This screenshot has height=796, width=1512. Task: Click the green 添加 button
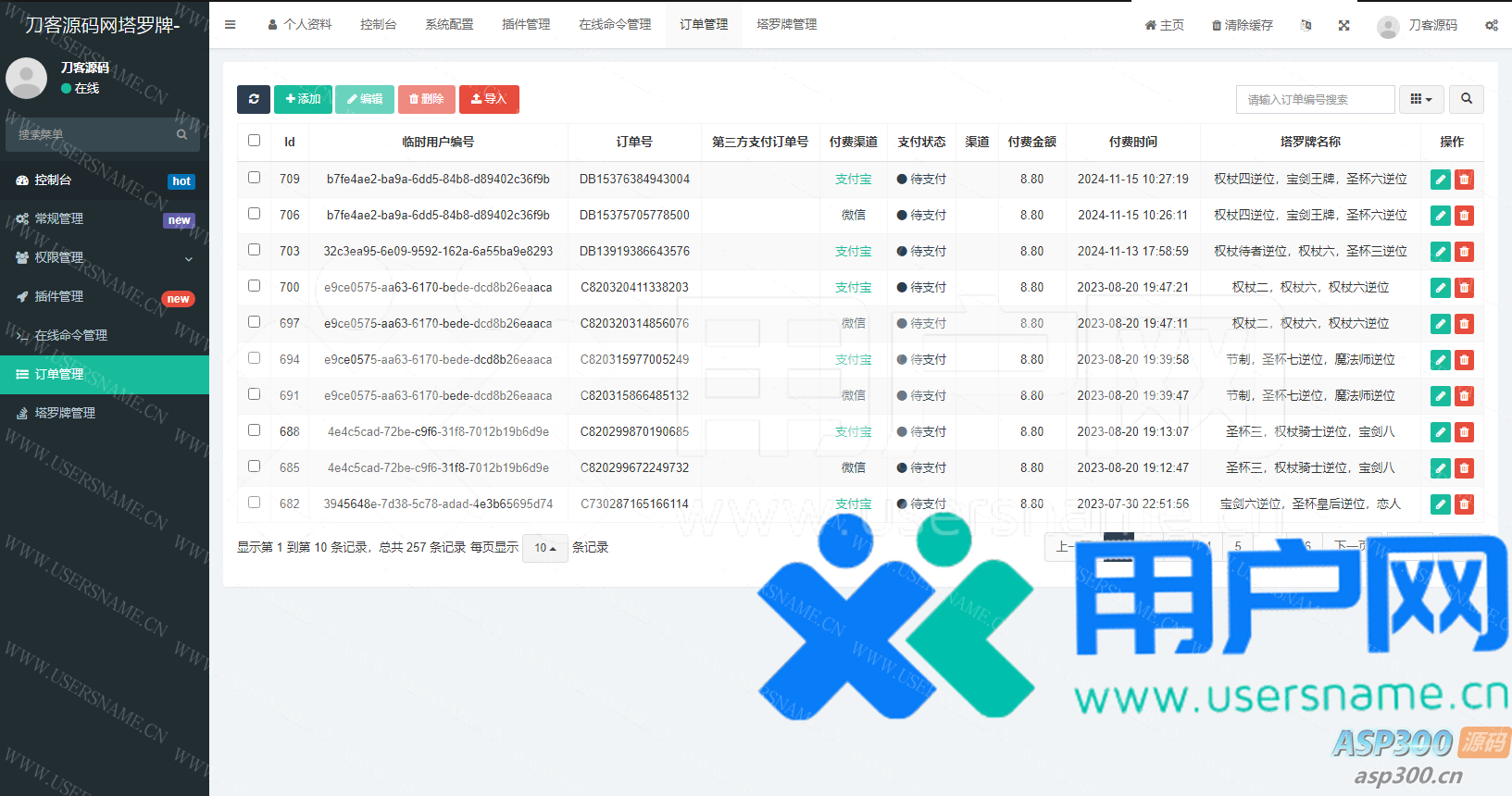point(303,99)
